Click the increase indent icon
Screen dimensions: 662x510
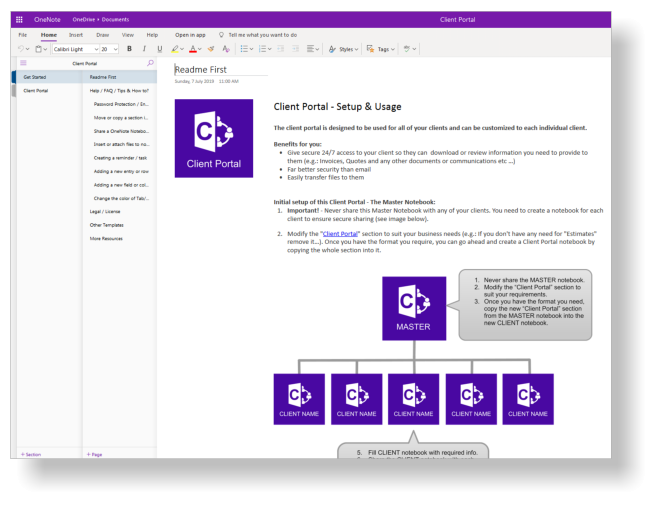pos(296,49)
